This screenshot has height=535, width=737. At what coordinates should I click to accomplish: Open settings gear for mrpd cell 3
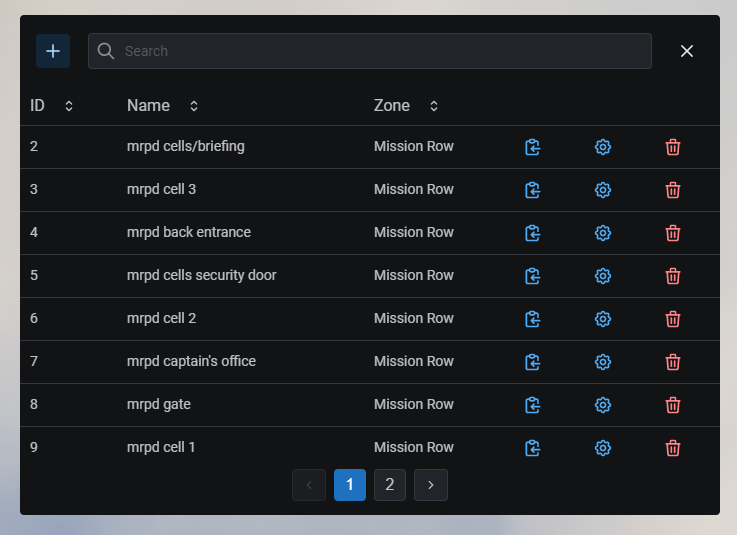(x=603, y=190)
